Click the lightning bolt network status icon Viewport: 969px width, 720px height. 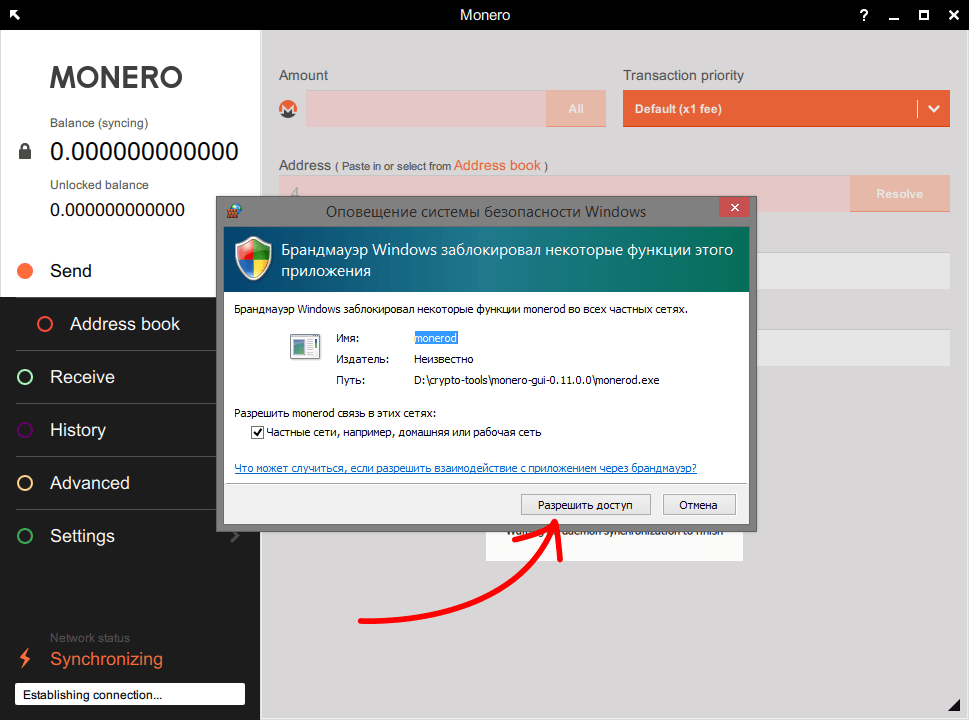26,659
